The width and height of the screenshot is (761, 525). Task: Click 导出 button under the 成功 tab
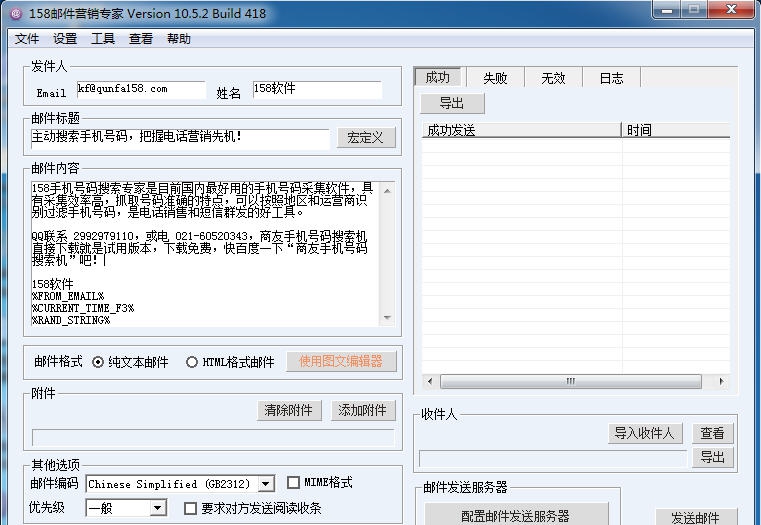(x=452, y=103)
